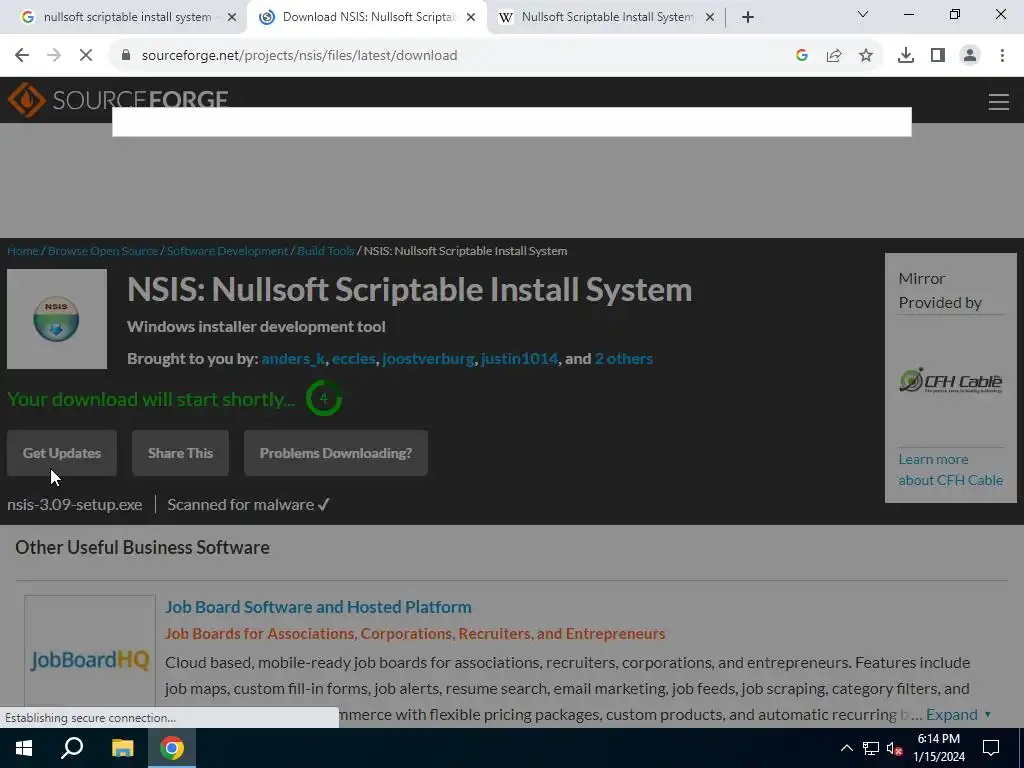
Task: Open Job Board Software and Hosted Platform
Action: point(318,607)
